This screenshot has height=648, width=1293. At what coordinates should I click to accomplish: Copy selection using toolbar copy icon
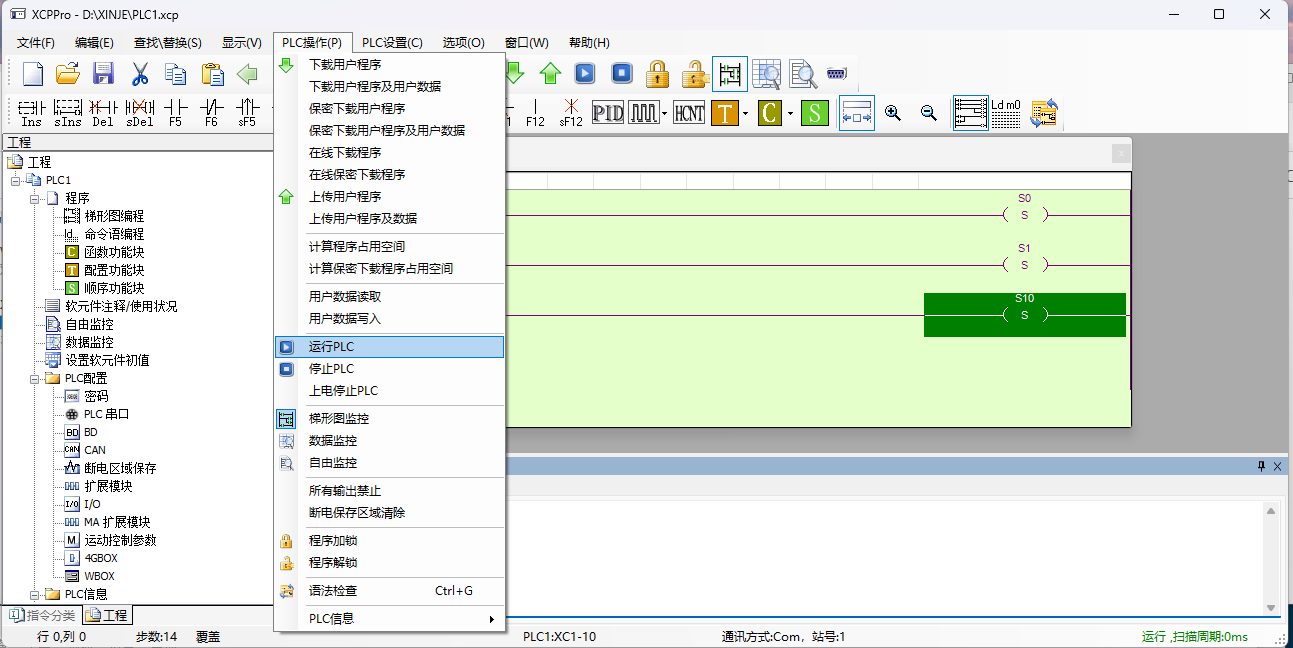[x=175, y=73]
